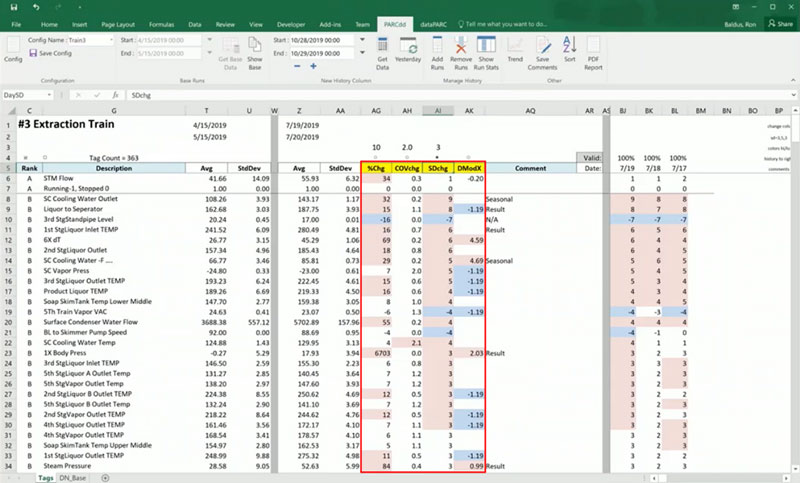Select column AI header
The image size is (800, 483).
[438, 111]
